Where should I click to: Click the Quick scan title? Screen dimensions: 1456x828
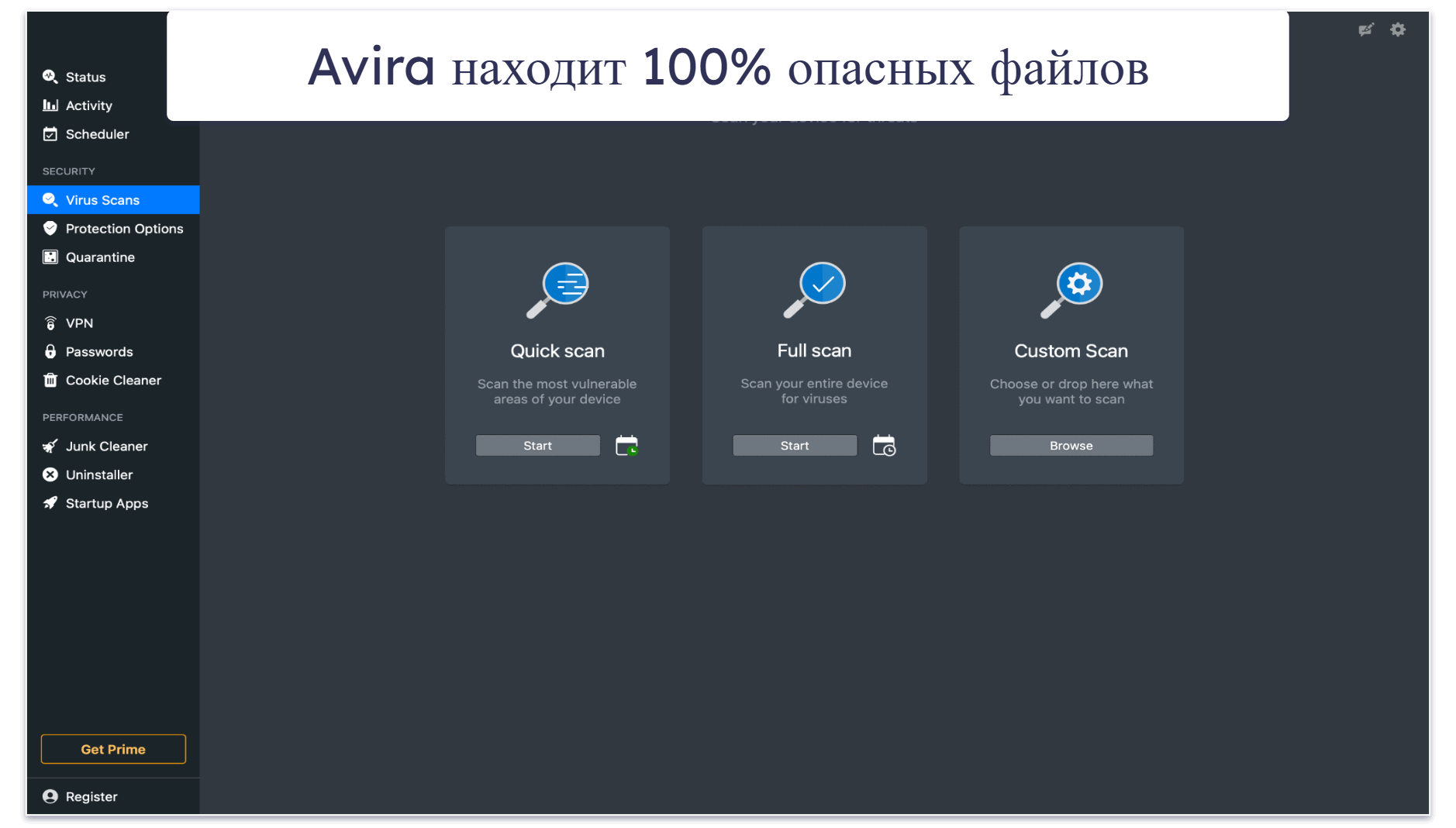pyautogui.click(x=557, y=351)
